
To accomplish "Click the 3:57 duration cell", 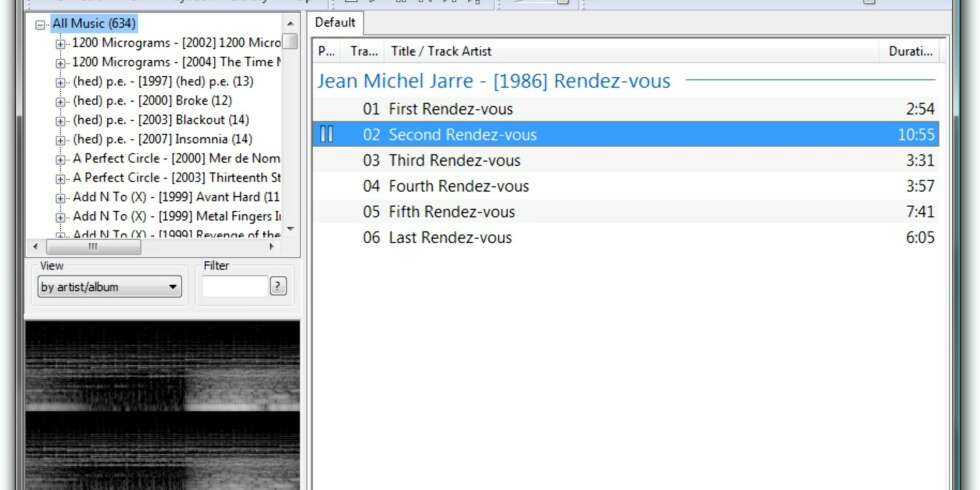I will (920, 186).
